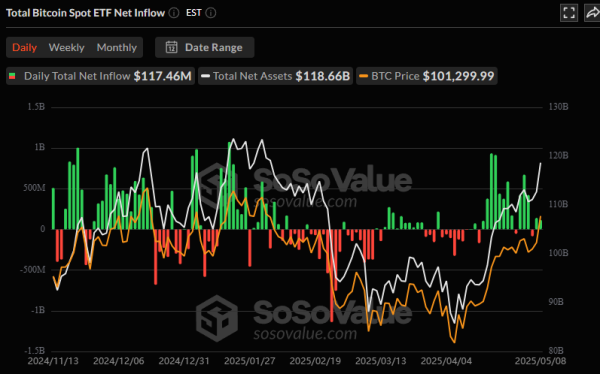Select the Daily tab

(x=24, y=47)
